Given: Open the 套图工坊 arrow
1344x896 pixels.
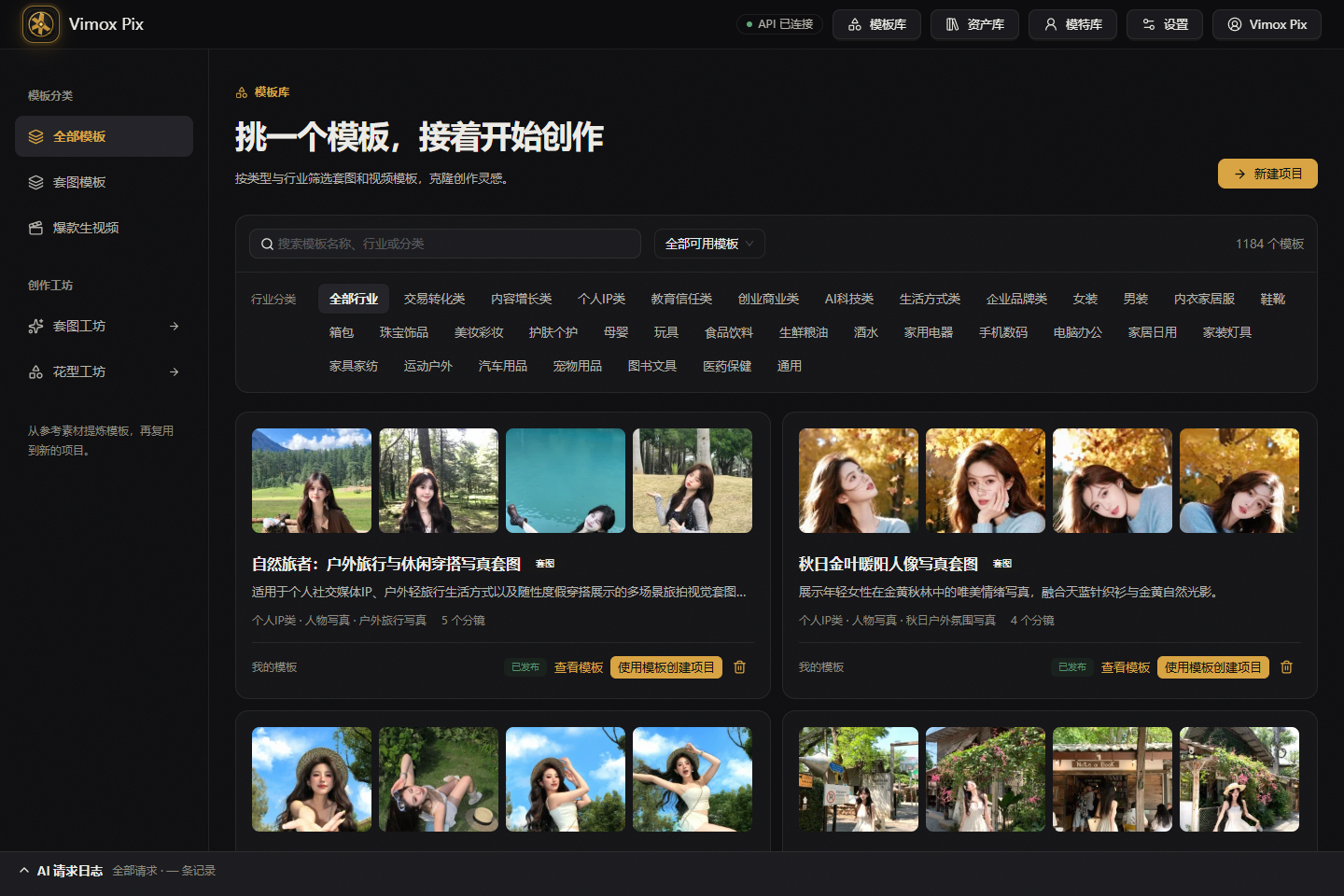Looking at the screenshot, I should tap(175, 326).
